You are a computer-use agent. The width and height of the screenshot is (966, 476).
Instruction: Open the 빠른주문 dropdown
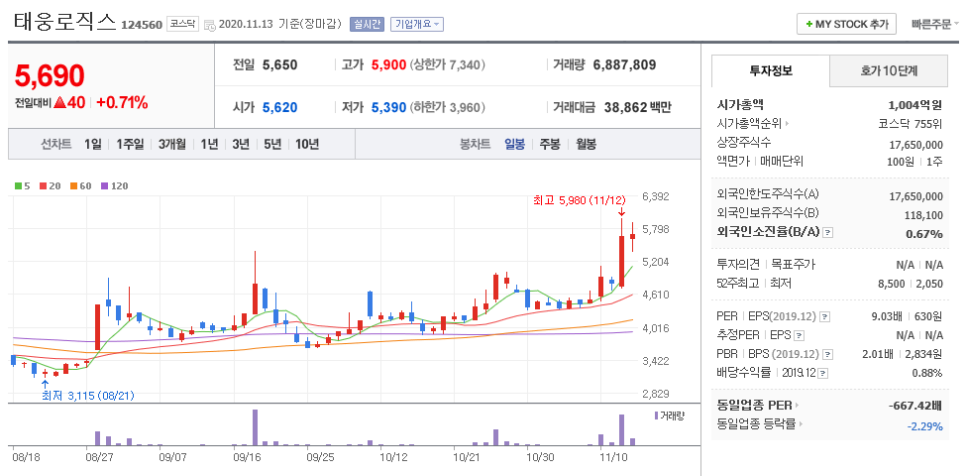click(935, 25)
